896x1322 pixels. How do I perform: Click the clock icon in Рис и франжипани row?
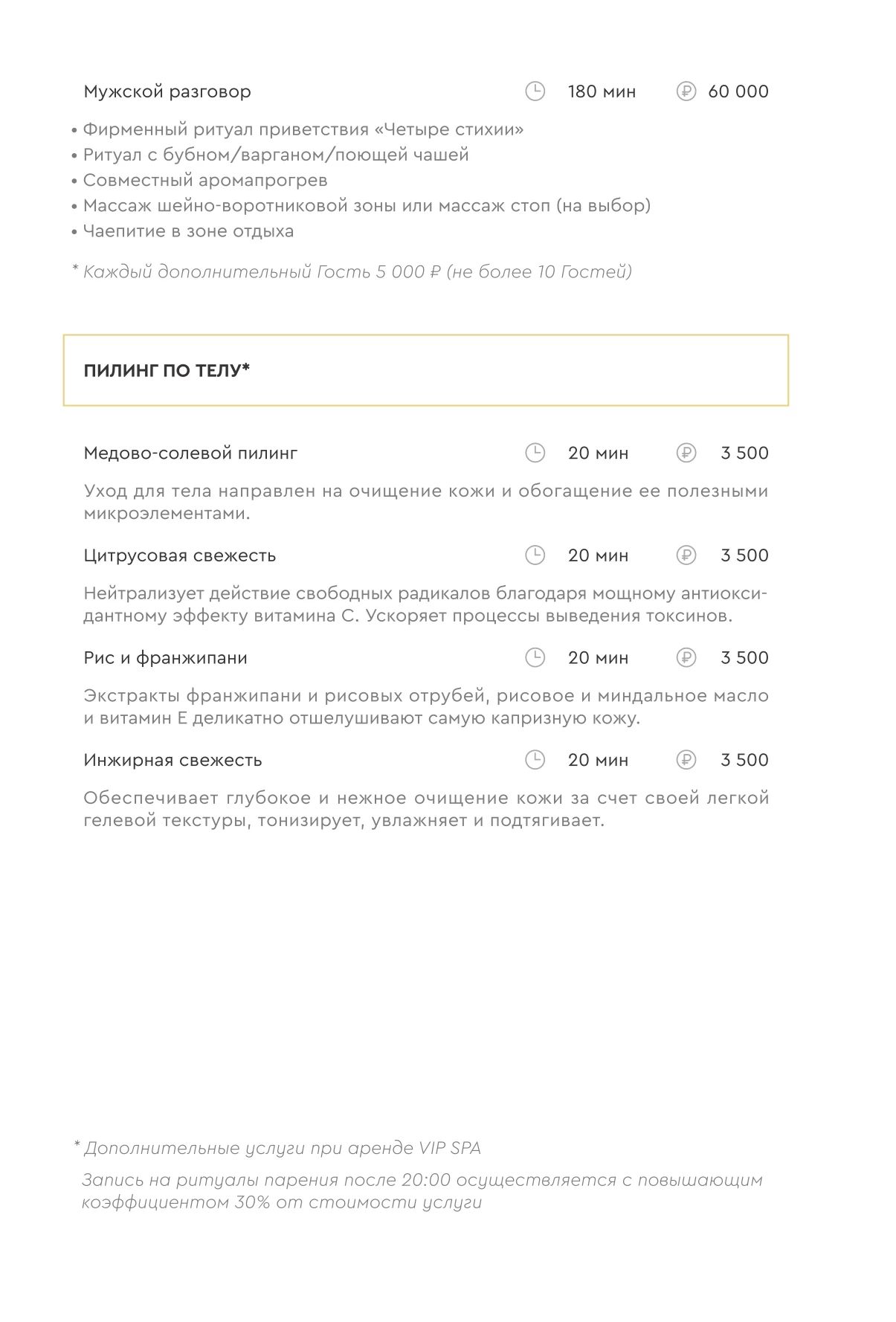tap(535, 657)
